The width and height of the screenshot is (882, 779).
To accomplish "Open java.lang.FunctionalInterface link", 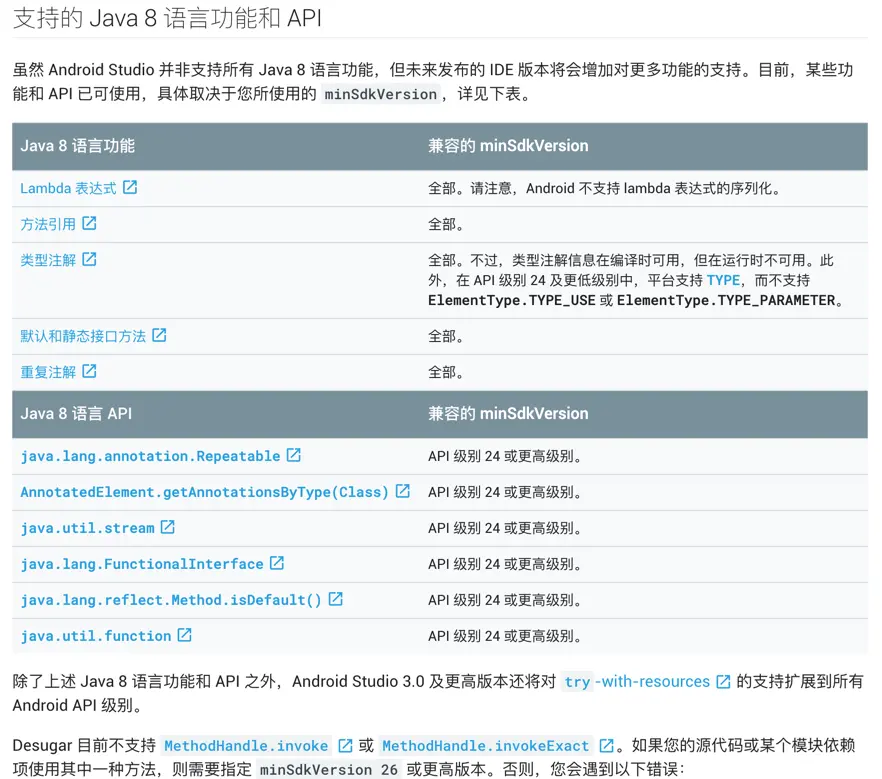I will 142,564.
